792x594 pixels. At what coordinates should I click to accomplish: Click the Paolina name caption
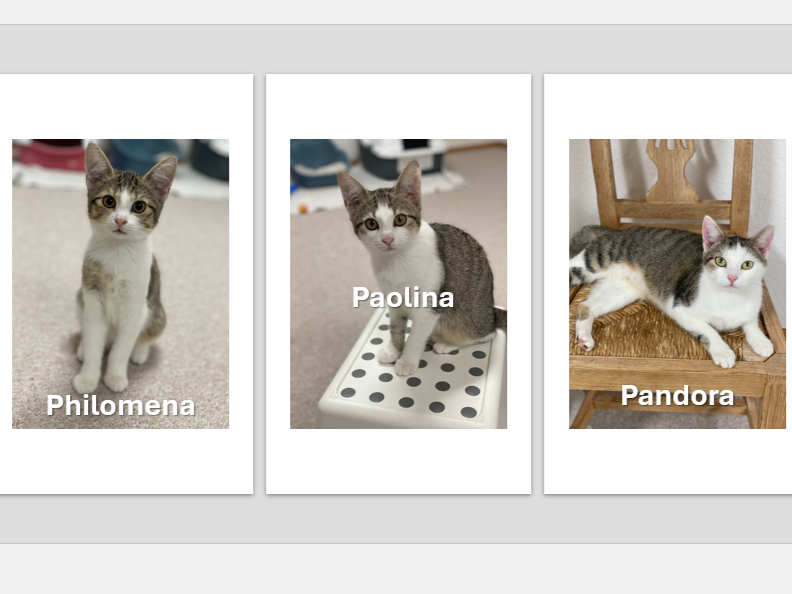click(403, 297)
